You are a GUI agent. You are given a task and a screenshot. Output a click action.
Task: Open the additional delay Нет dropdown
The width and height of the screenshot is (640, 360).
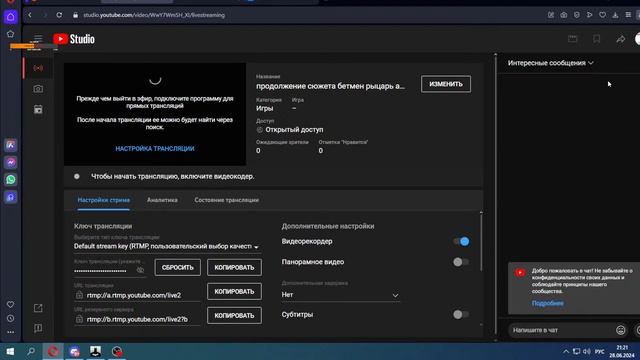(x=340, y=295)
